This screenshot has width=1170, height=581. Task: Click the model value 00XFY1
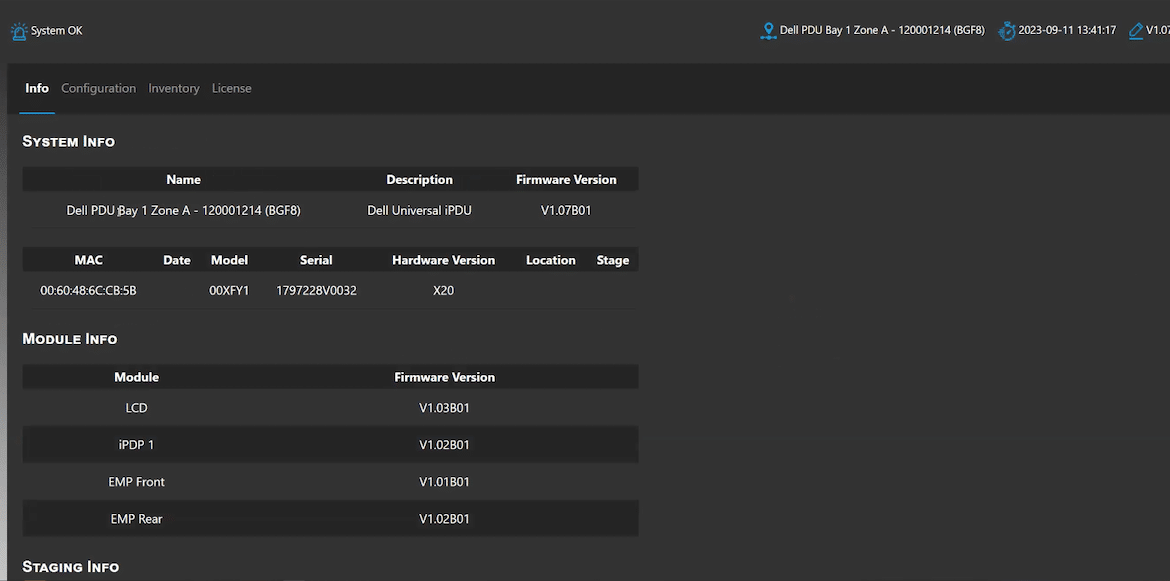[x=229, y=290]
